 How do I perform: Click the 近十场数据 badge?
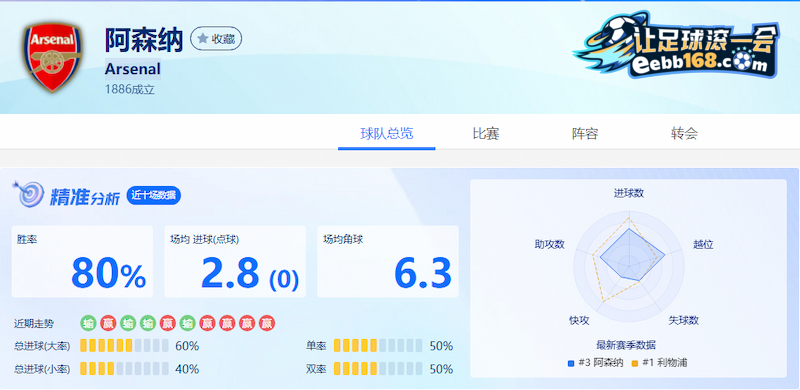154,196
